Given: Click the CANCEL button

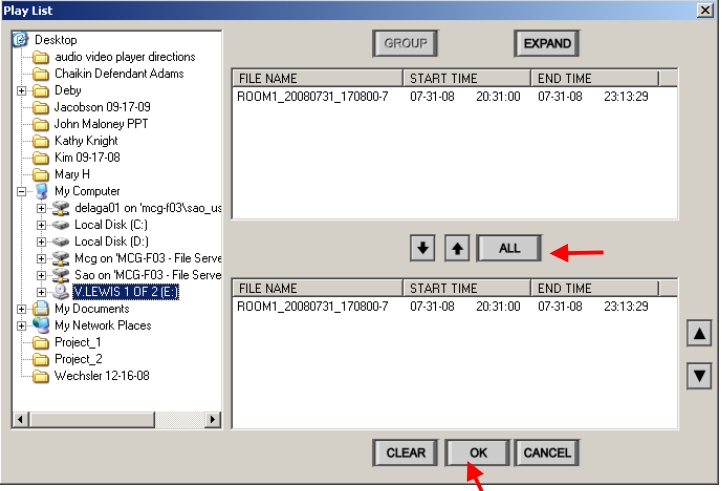Looking at the screenshot, I should tap(547, 453).
